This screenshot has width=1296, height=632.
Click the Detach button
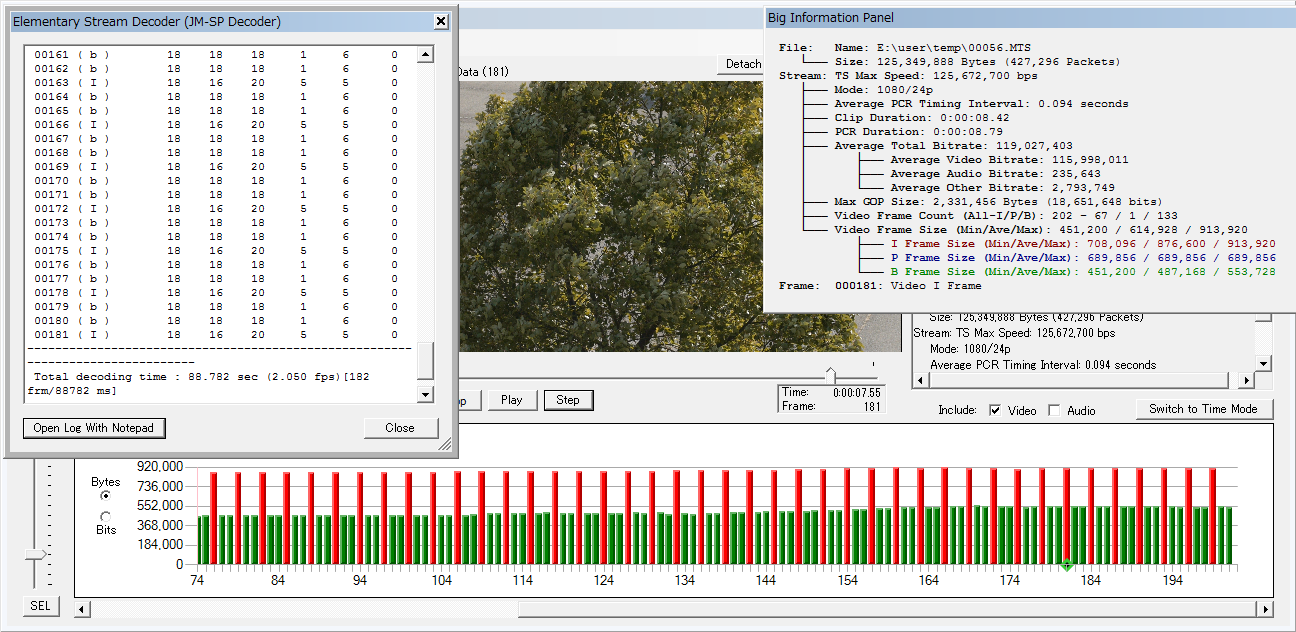[x=742, y=64]
